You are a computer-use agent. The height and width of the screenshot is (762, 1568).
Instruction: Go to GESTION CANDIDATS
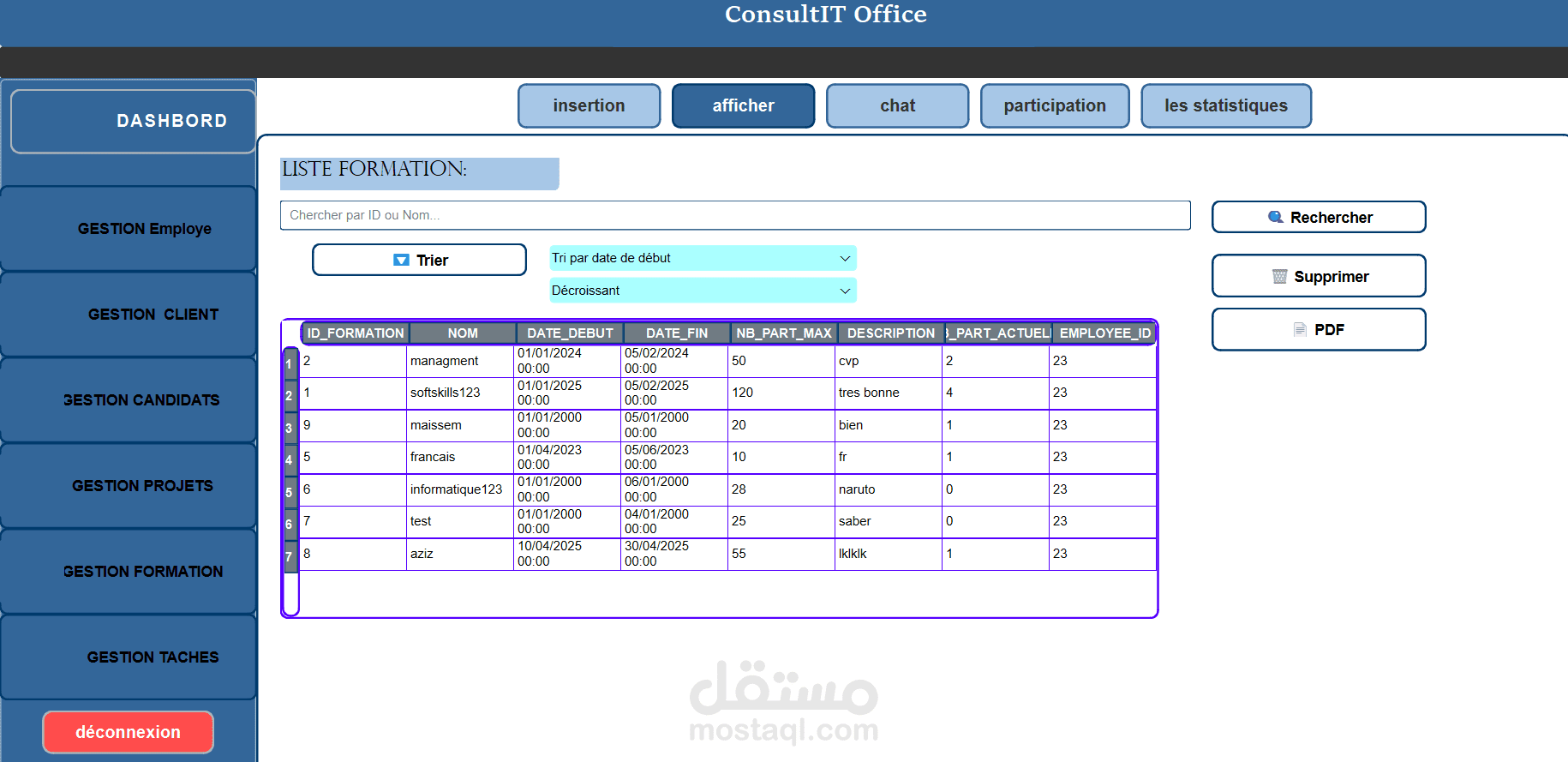click(129, 400)
